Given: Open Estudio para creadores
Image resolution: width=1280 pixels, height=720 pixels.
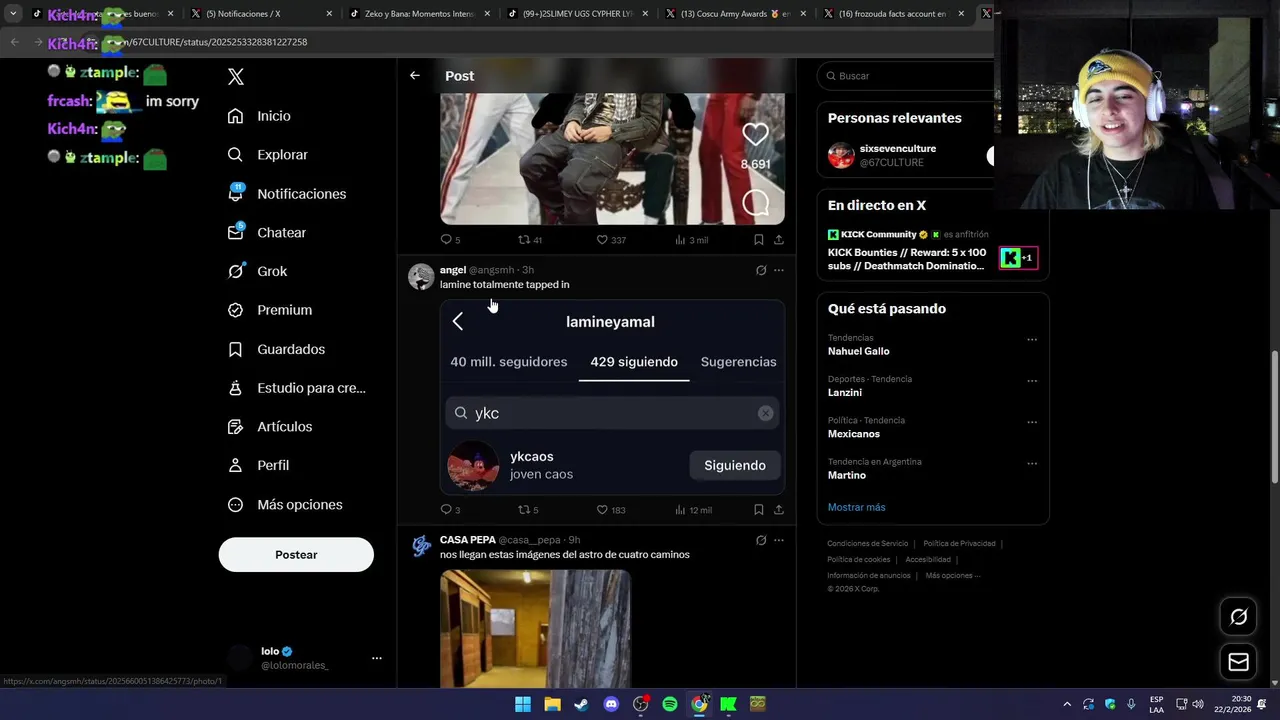Looking at the screenshot, I should (x=296, y=388).
